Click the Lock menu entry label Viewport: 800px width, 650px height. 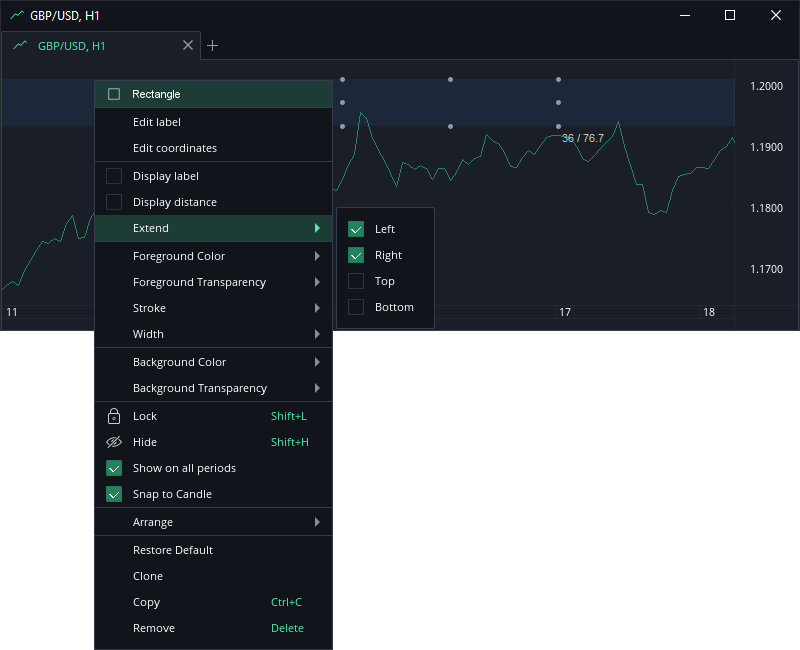point(145,416)
